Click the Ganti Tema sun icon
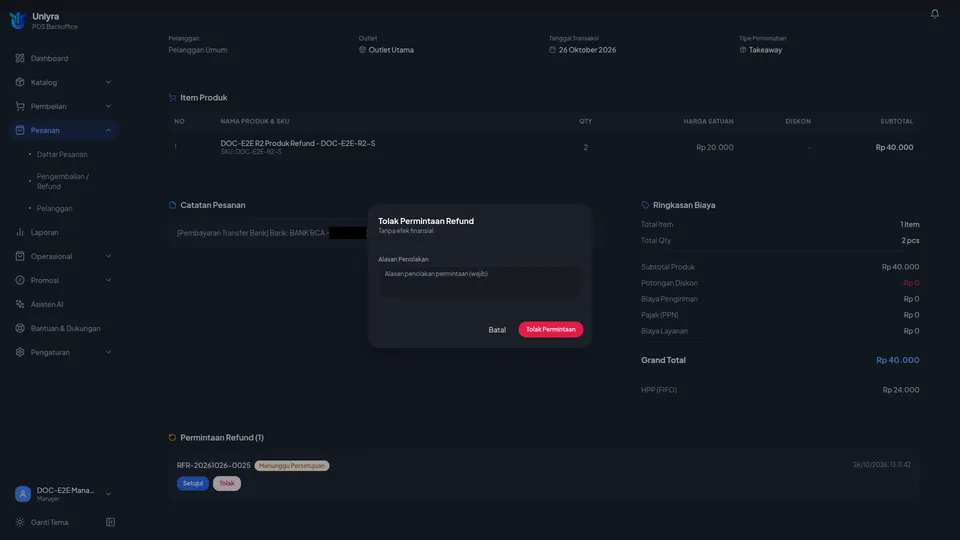 click(20, 522)
